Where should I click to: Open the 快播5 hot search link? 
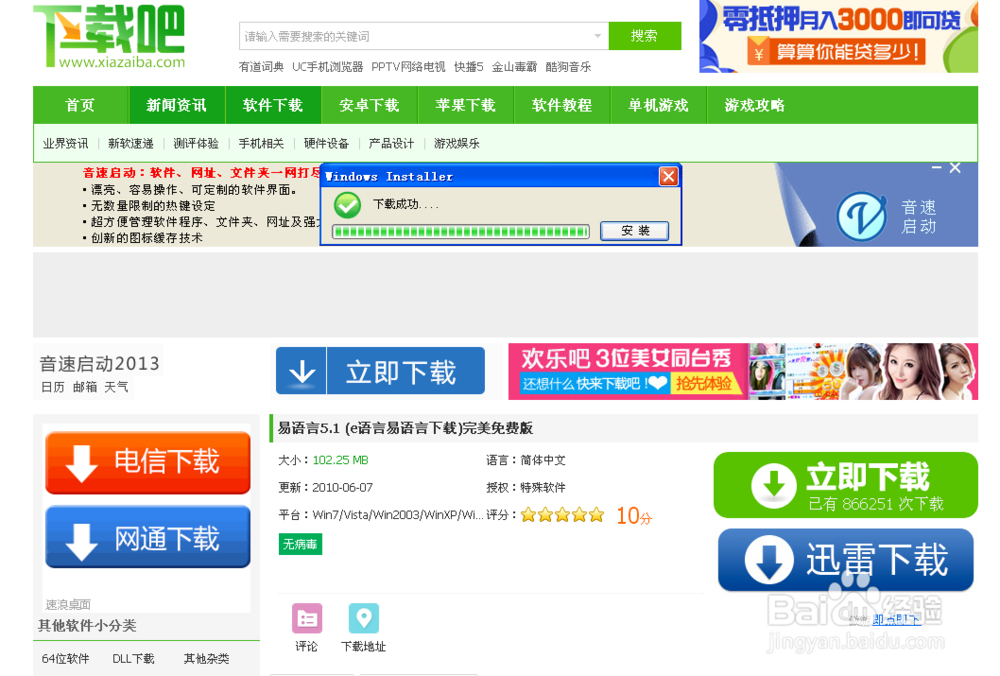(469, 67)
